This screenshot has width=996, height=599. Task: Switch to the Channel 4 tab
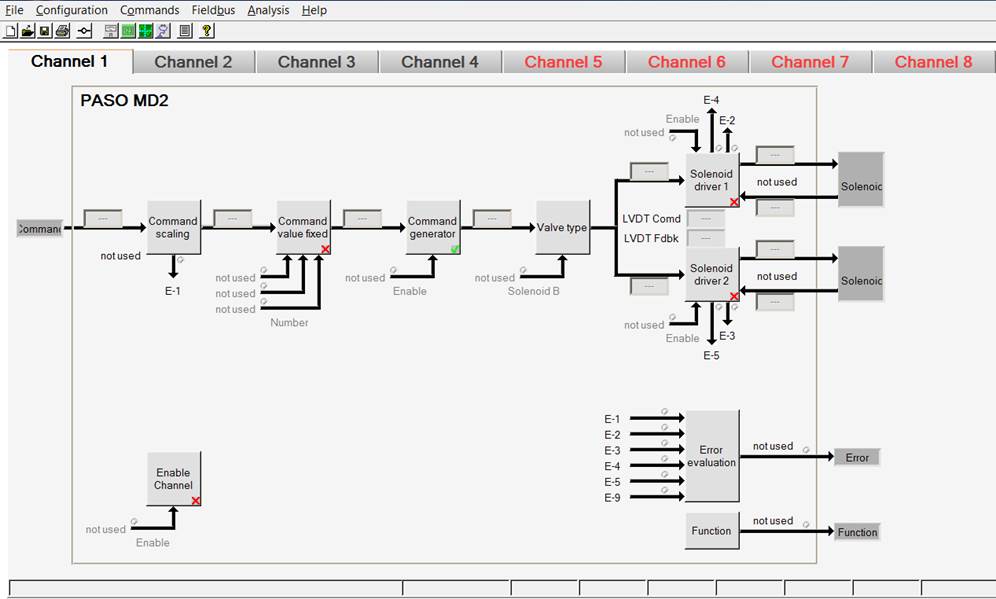[x=440, y=62]
